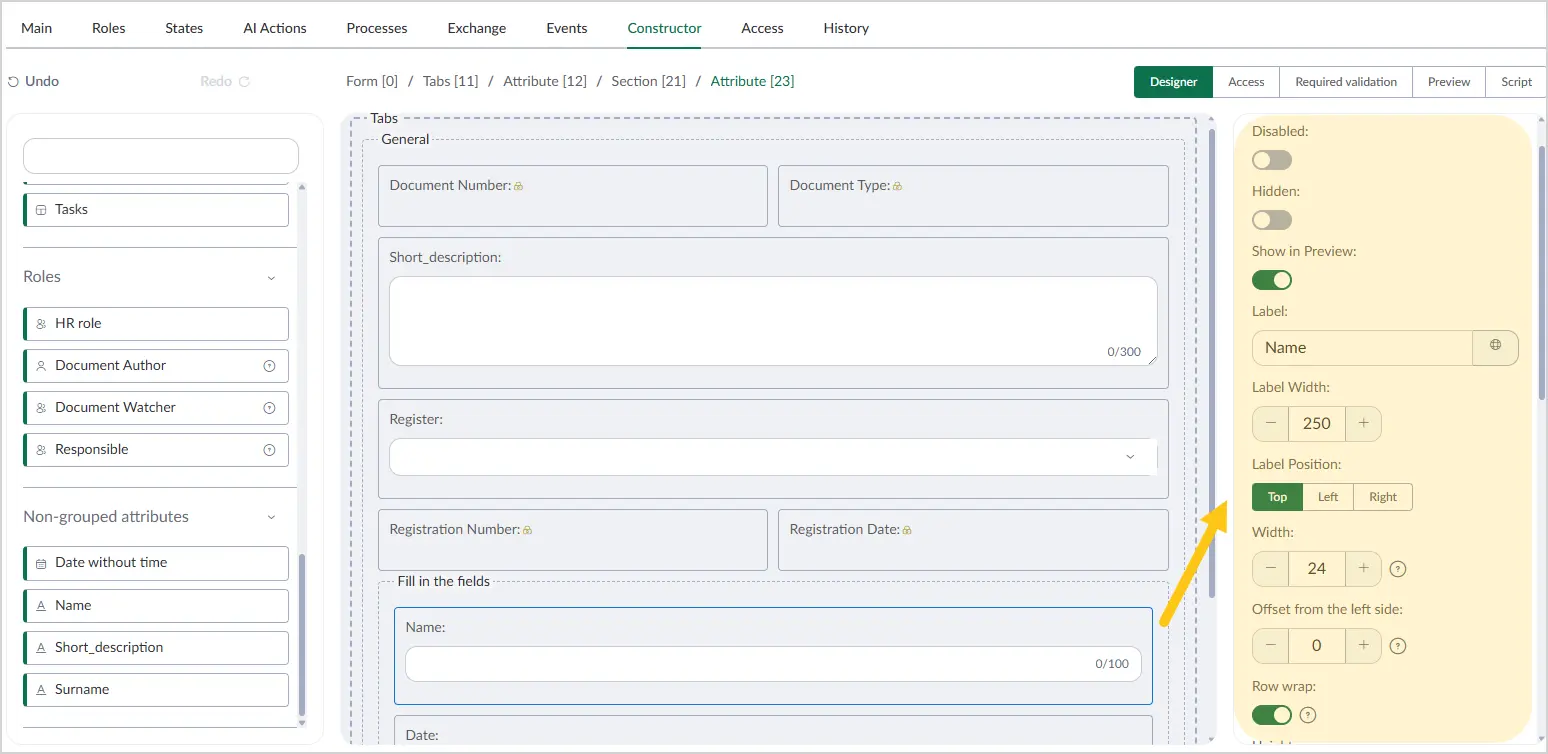Click the person icon on Document Author
The height and width of the screenshot is (754, 1548).
[x=41, y=366]
